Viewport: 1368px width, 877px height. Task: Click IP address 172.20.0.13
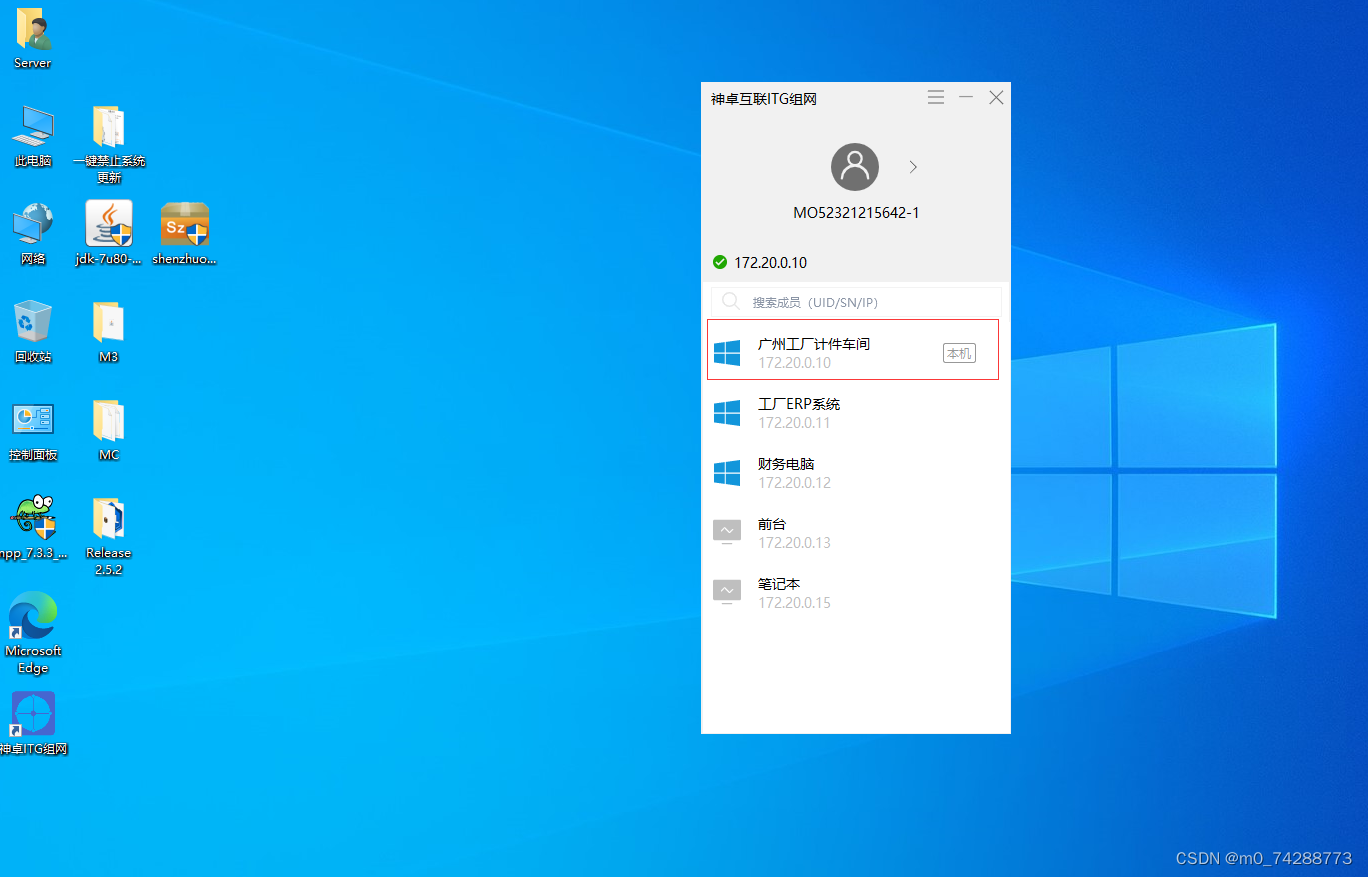coord(794,543)
